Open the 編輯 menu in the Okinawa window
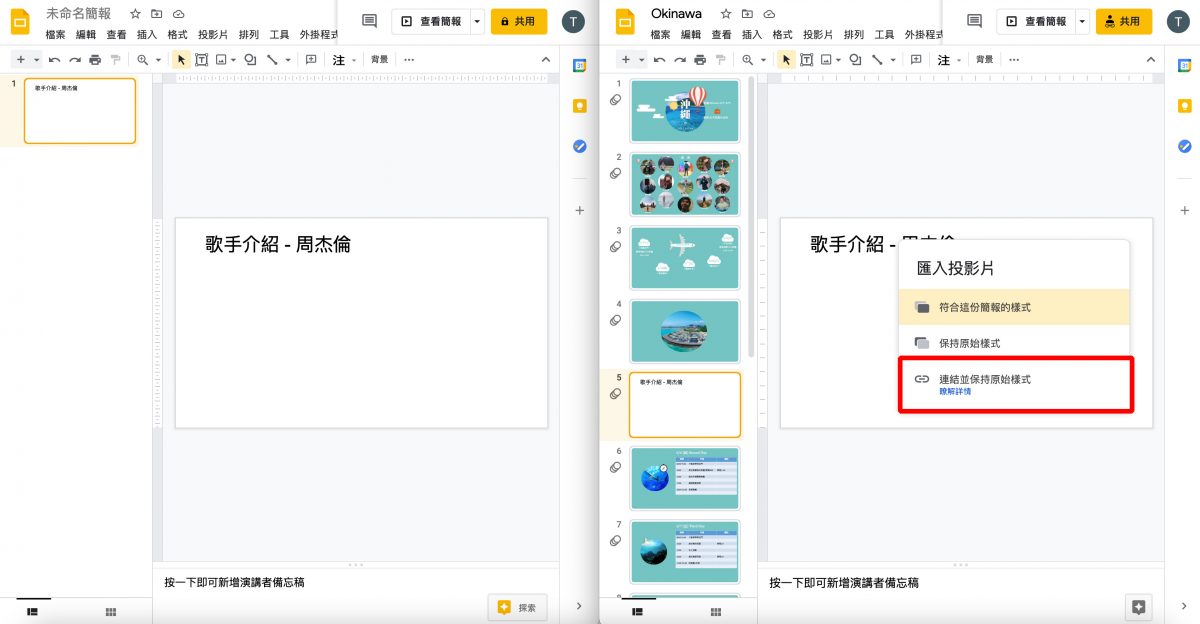The height and width of the screenshot is (624, 1200). coord(691,34)
